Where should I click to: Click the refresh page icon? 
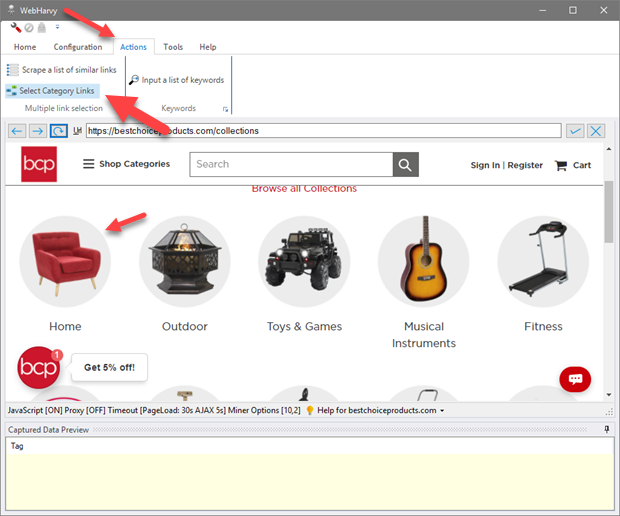(58, 131)
